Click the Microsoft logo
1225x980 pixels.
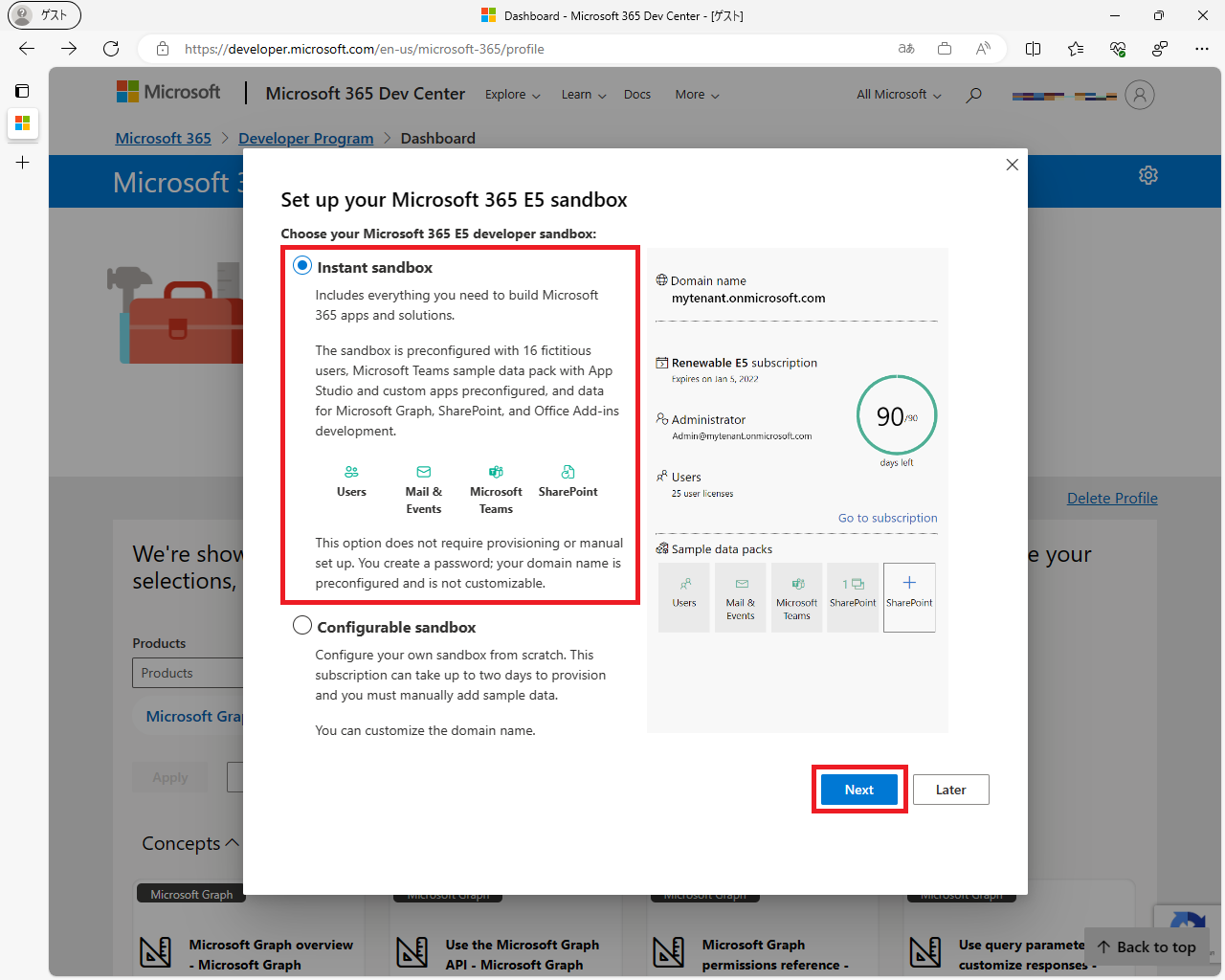click(x=168, y=92)
